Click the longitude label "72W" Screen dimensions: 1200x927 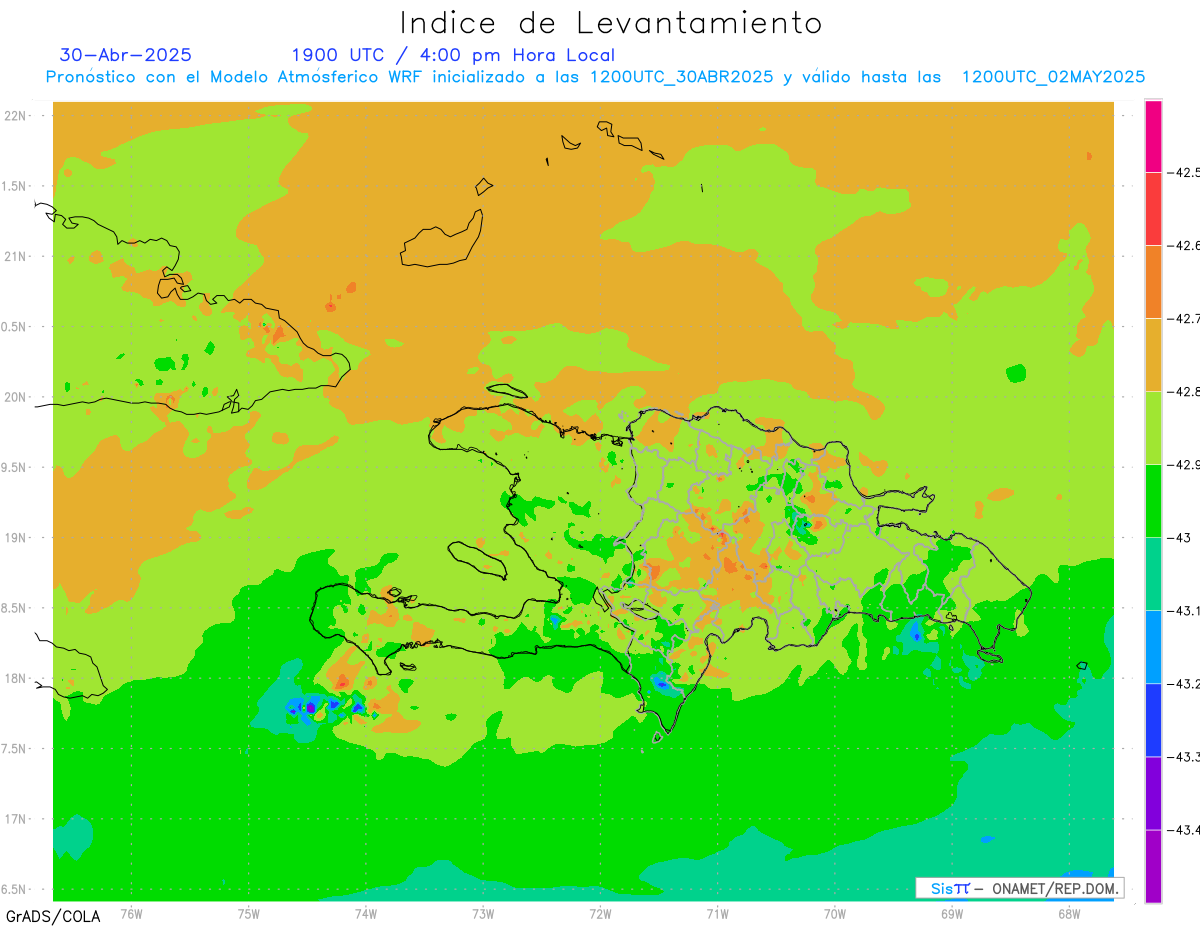click(600, 913)
